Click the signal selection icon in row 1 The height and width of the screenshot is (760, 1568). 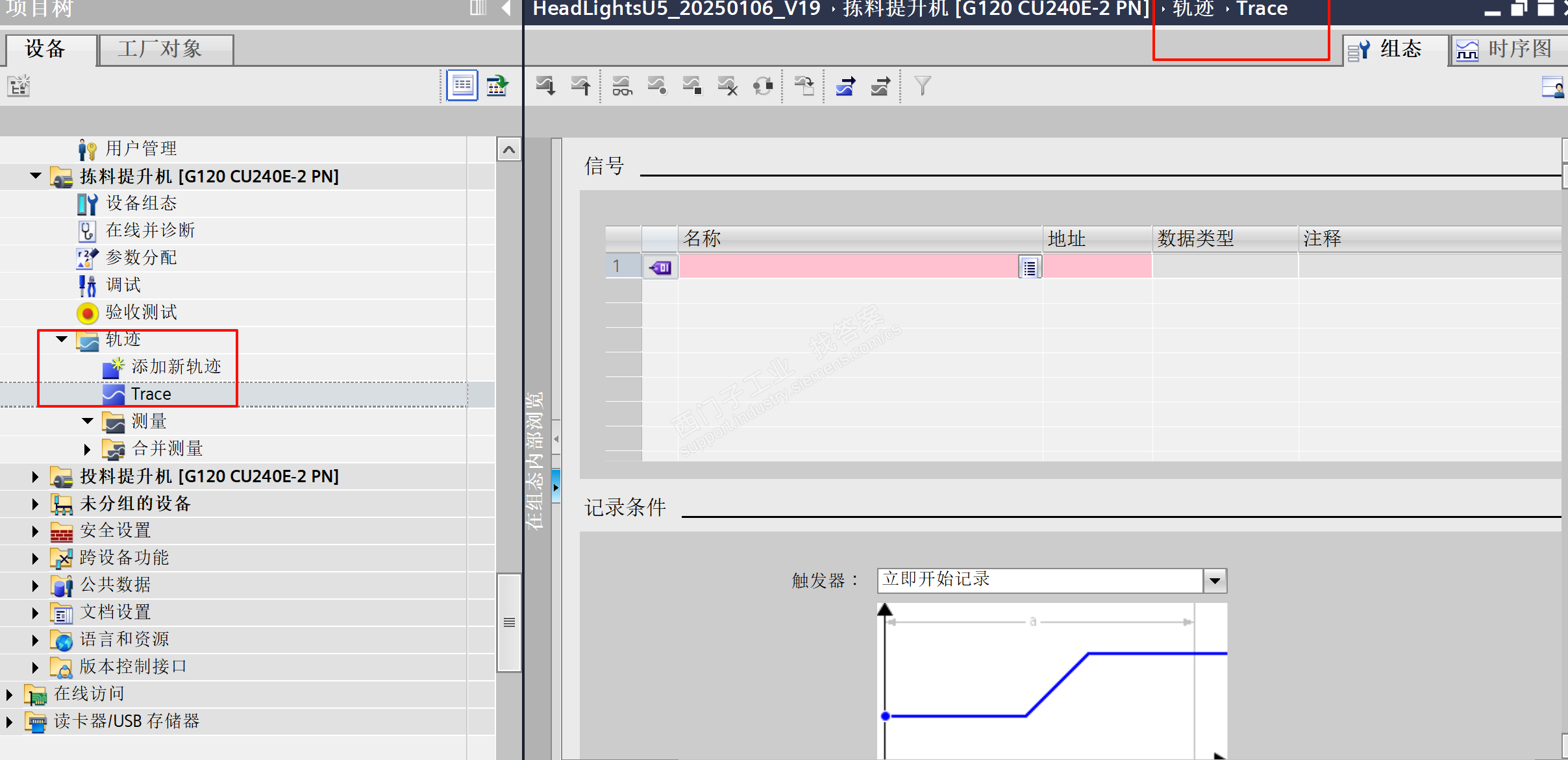tap(1029, 267)
